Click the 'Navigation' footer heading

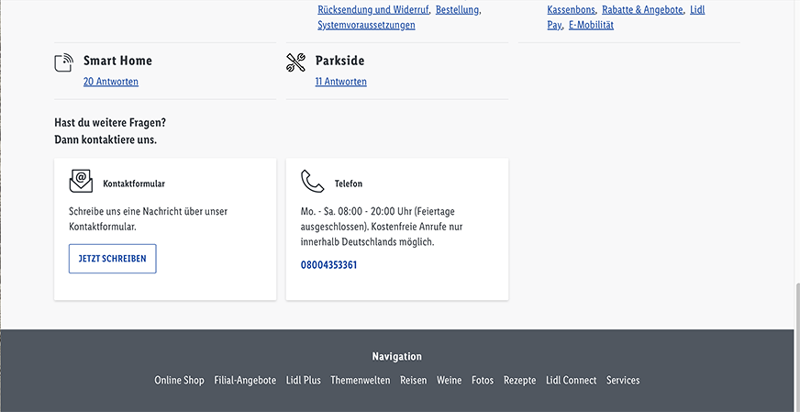(397, 356)
